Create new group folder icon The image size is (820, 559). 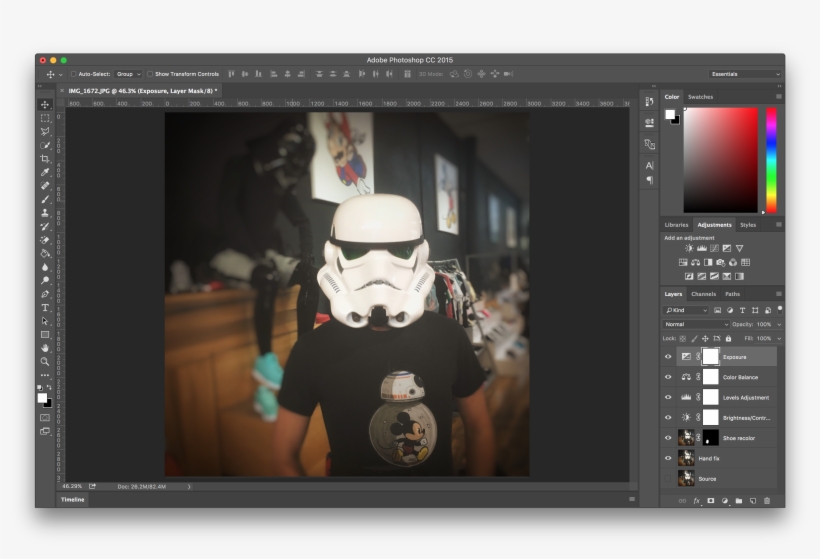pyautogui.click(x=739, y=501)
